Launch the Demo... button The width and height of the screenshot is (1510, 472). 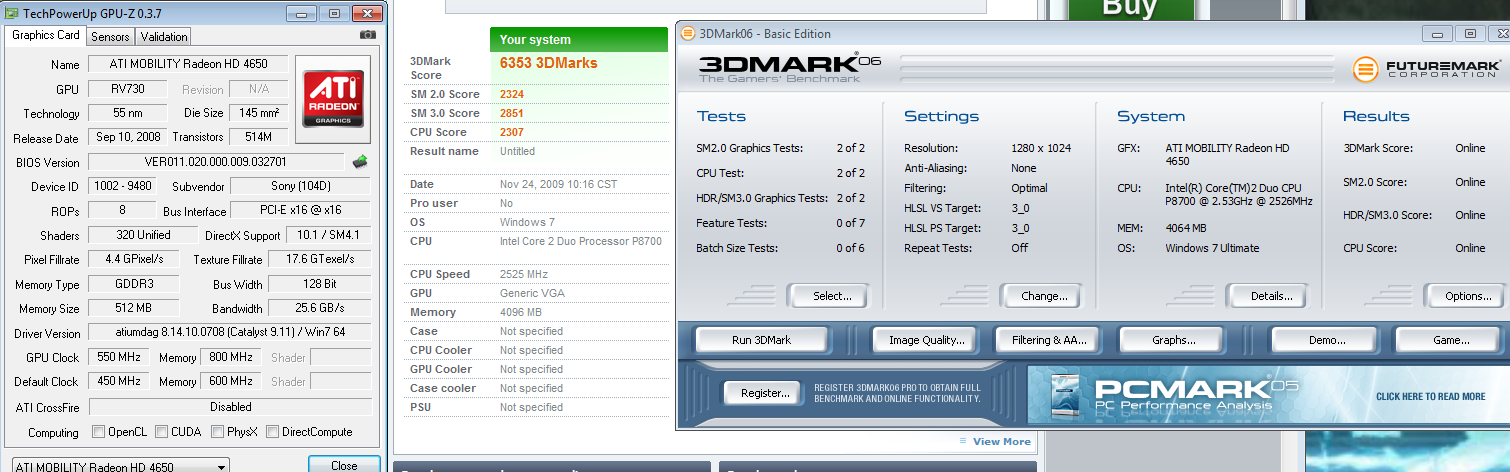click(1327, 340)
